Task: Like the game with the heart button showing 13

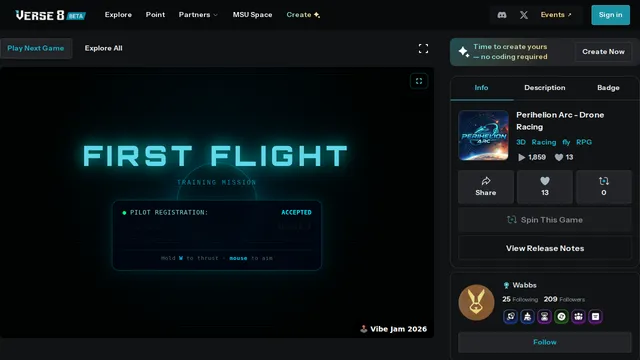Action: [545, 187]
